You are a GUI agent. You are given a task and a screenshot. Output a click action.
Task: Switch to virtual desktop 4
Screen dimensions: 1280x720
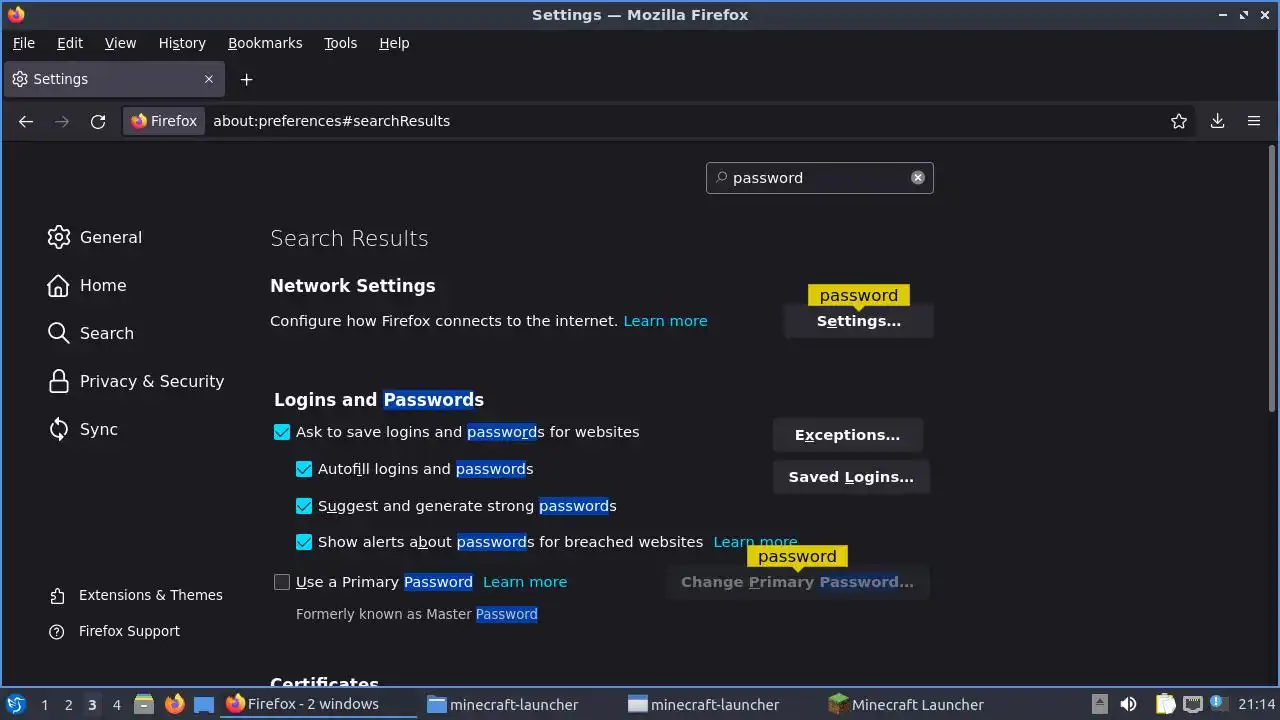116,704
